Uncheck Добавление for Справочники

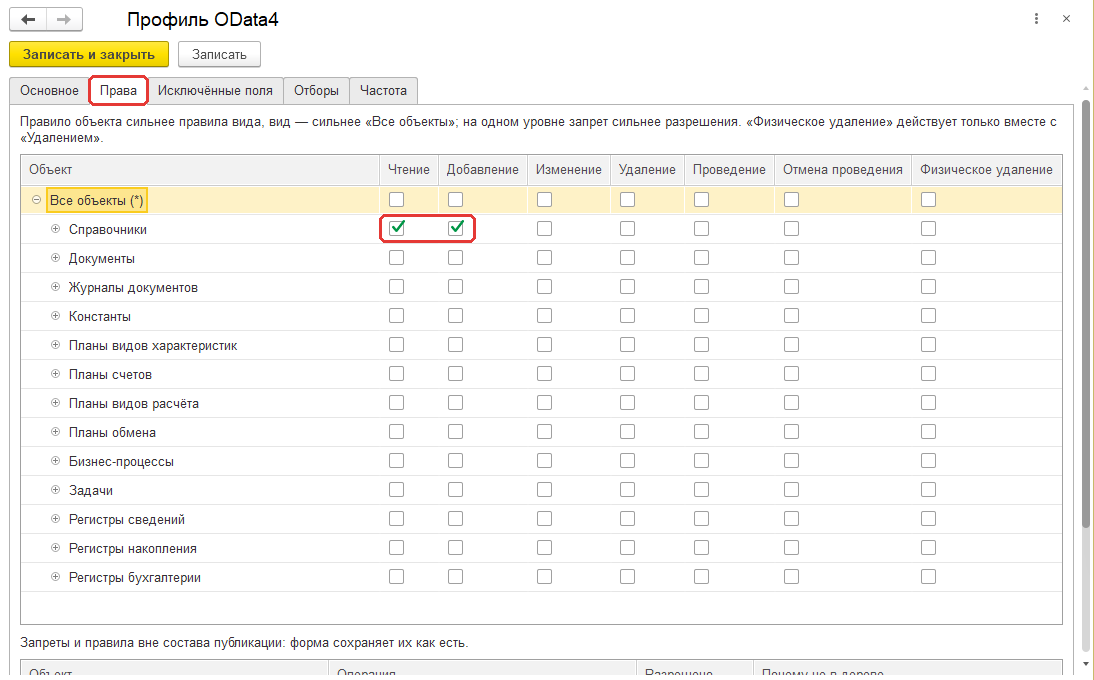(x=456, y=228)
